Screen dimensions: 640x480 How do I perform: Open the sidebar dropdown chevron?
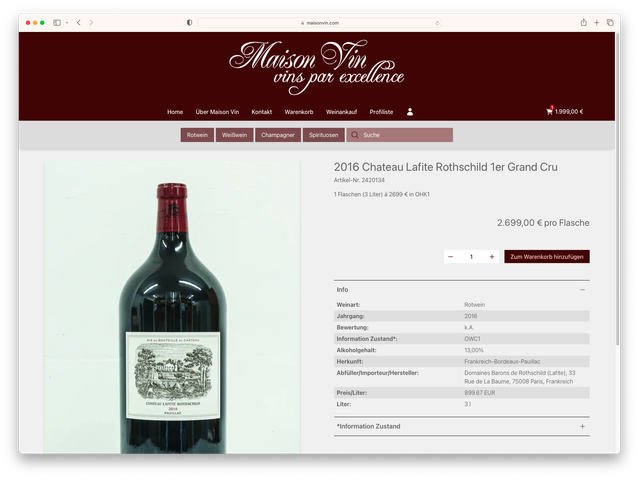point(67,23)
